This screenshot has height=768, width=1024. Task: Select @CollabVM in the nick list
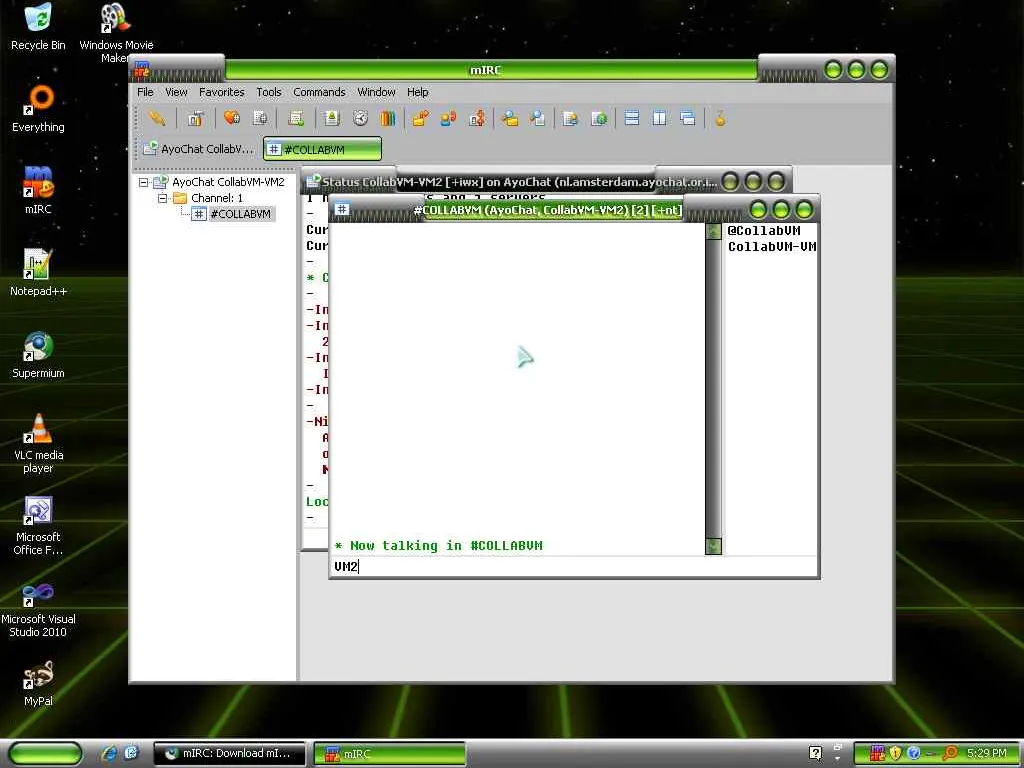tap(763, 231)
